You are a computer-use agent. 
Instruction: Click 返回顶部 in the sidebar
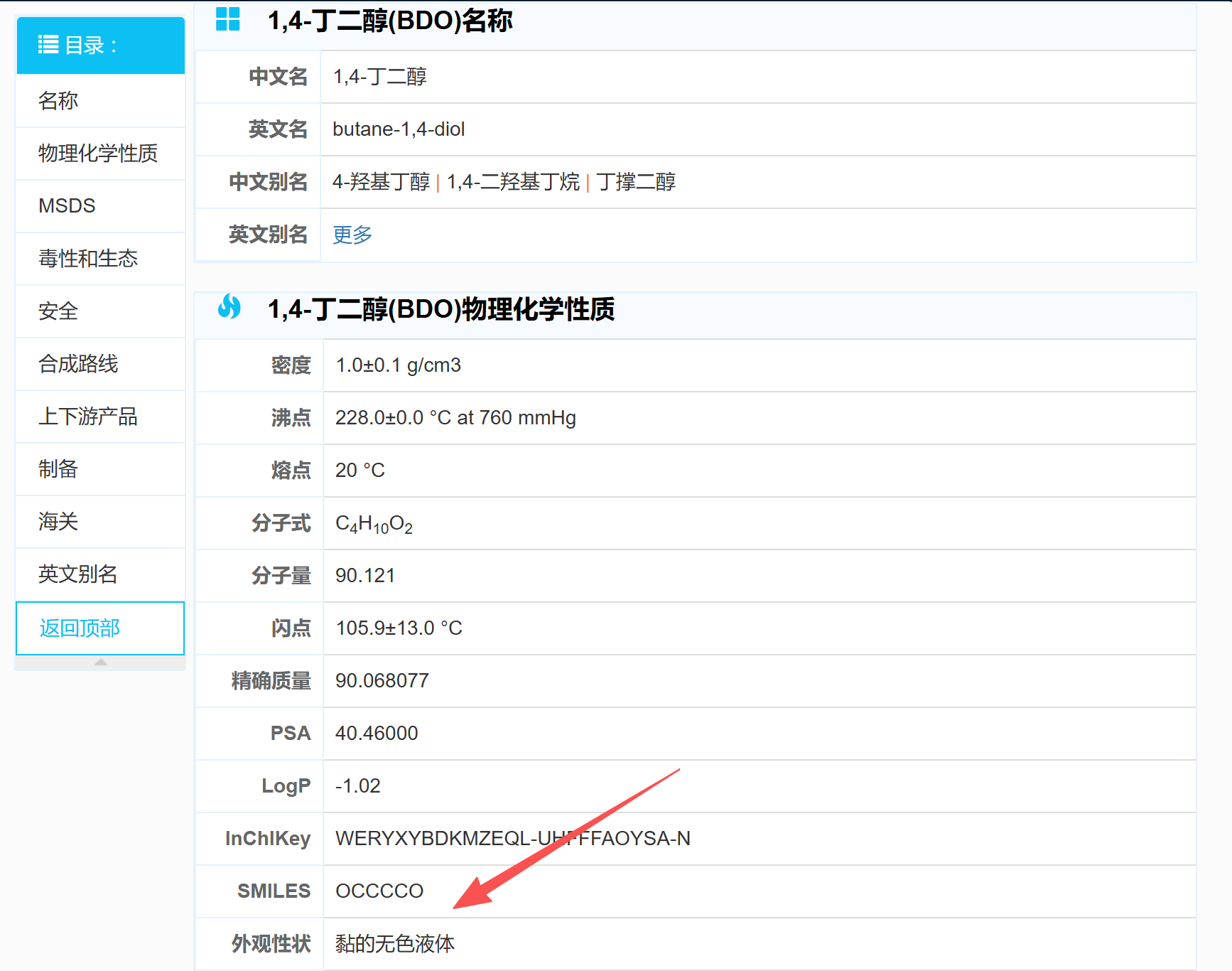pos(80,628)
